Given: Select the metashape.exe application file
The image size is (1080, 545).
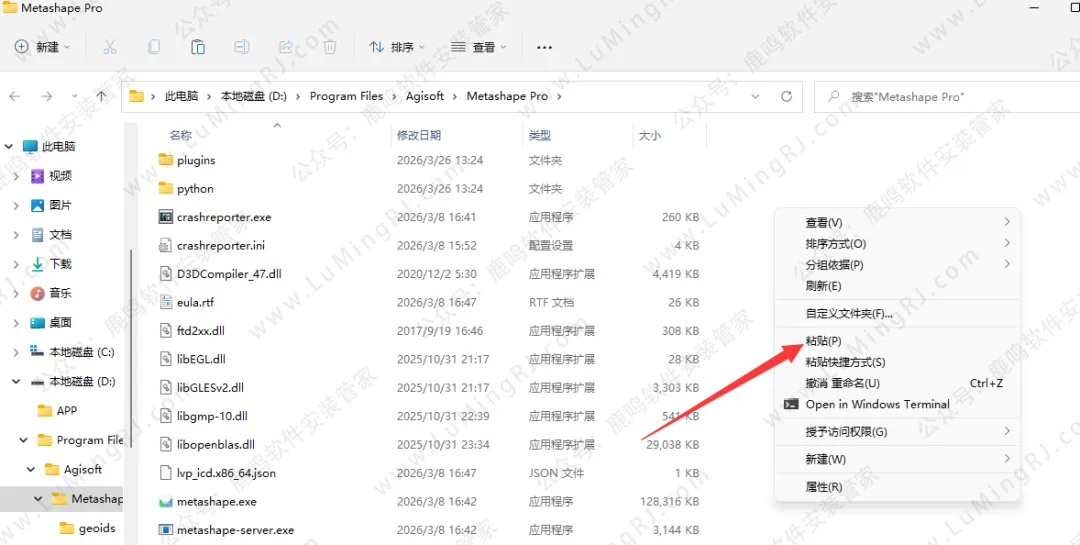Looking at the screenshot, I should click(216, 502).
